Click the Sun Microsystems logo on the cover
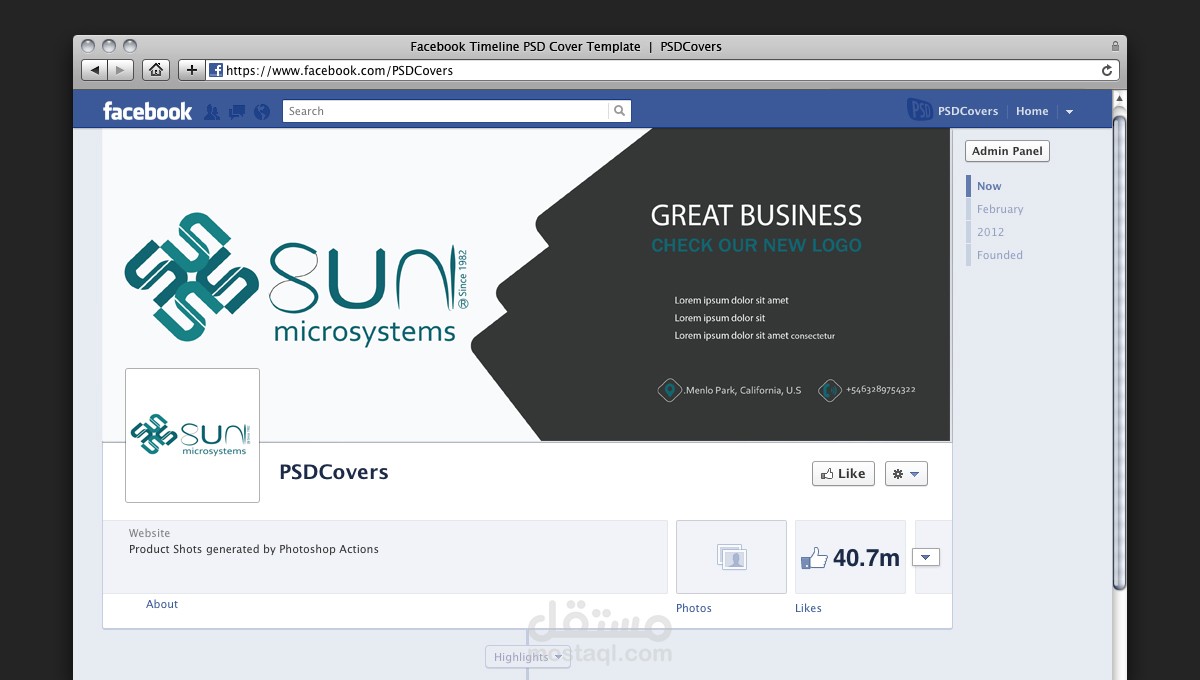This screenshot has width=1200, height=680. [297, 280]
